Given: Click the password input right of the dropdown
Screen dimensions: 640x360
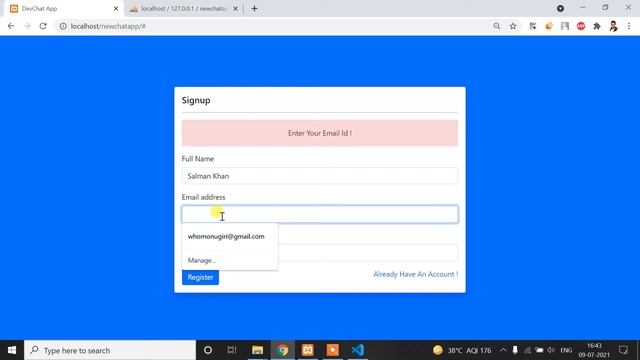Looking at the screenshot, I should (x=368, y=253).
